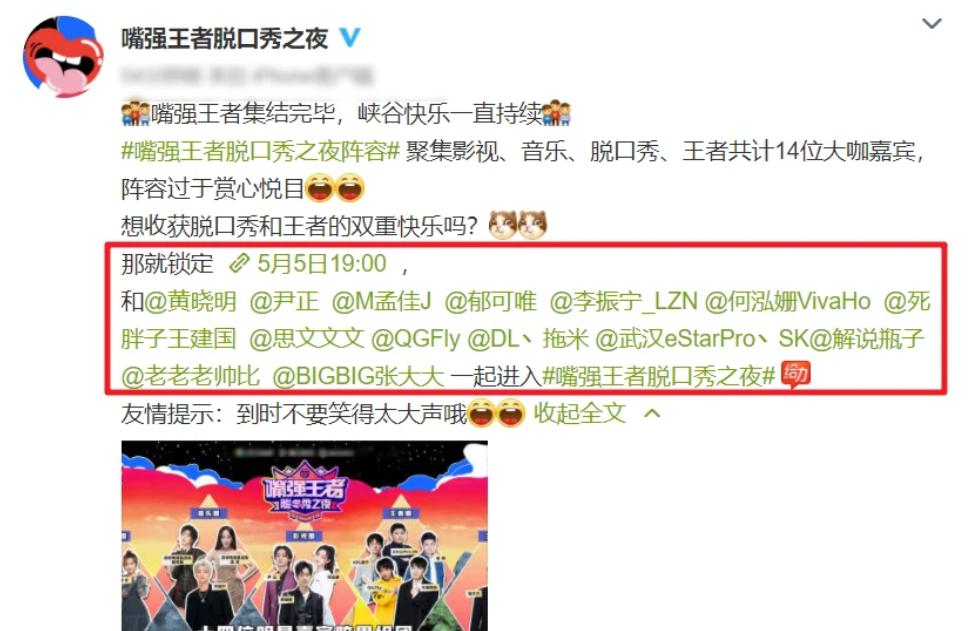Click the blue verified V badge
This screenshot has width=973, height=631.
[350, 38]
